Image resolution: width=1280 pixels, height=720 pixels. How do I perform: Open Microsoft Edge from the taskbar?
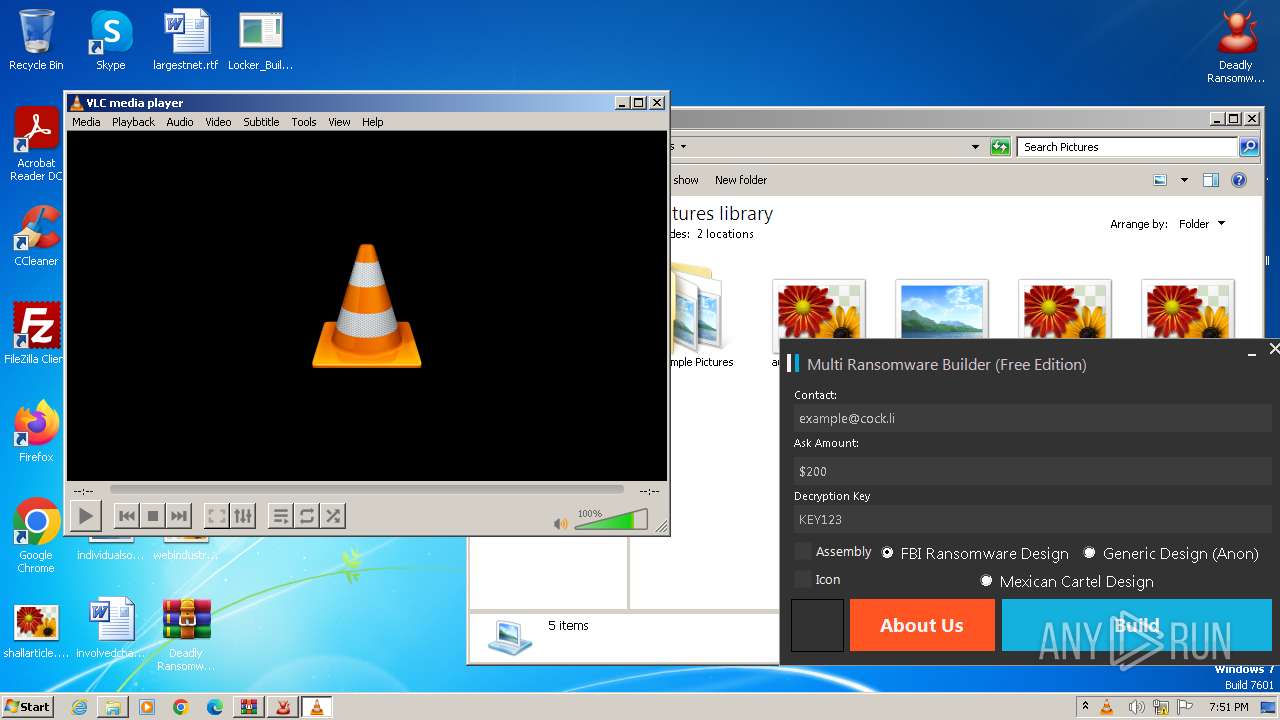tap(215, 707)
